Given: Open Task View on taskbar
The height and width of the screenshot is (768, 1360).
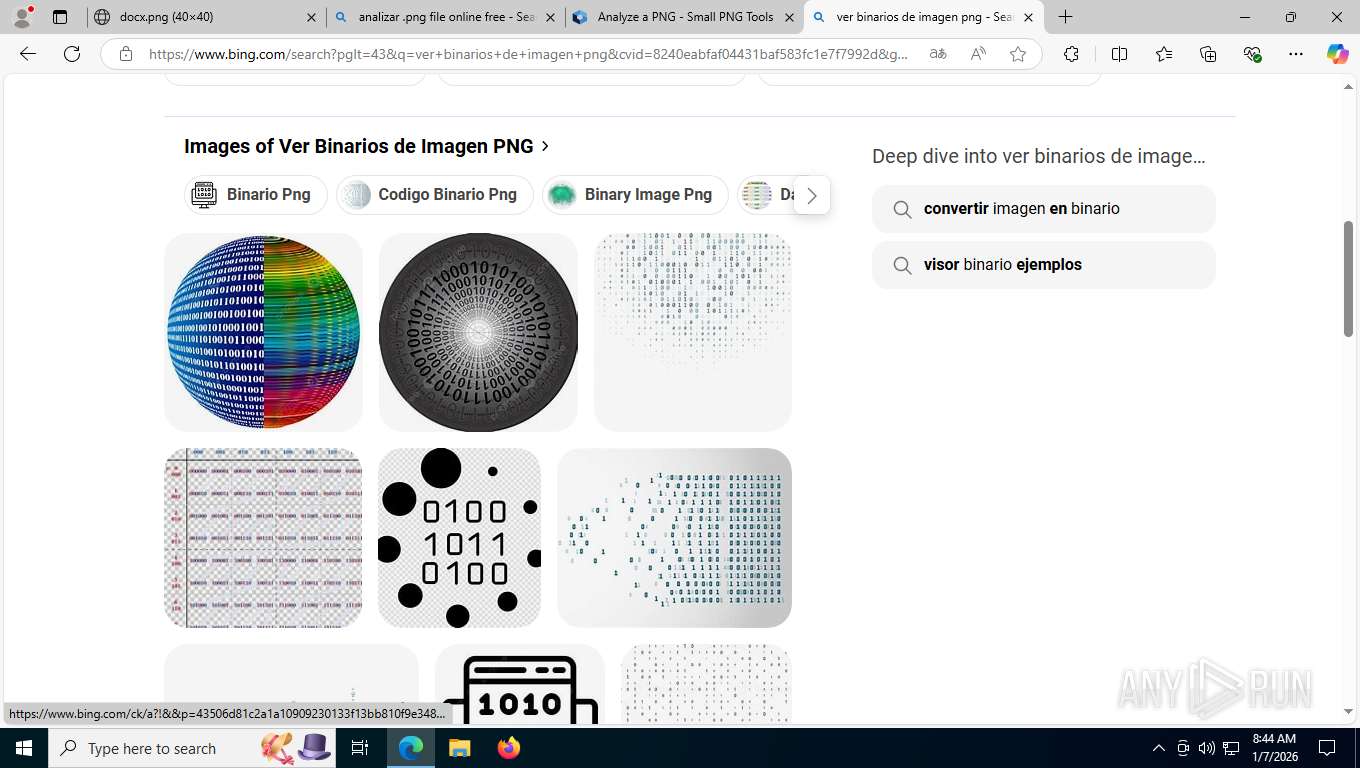Looking at the screenshot, I should coord(360,748).
